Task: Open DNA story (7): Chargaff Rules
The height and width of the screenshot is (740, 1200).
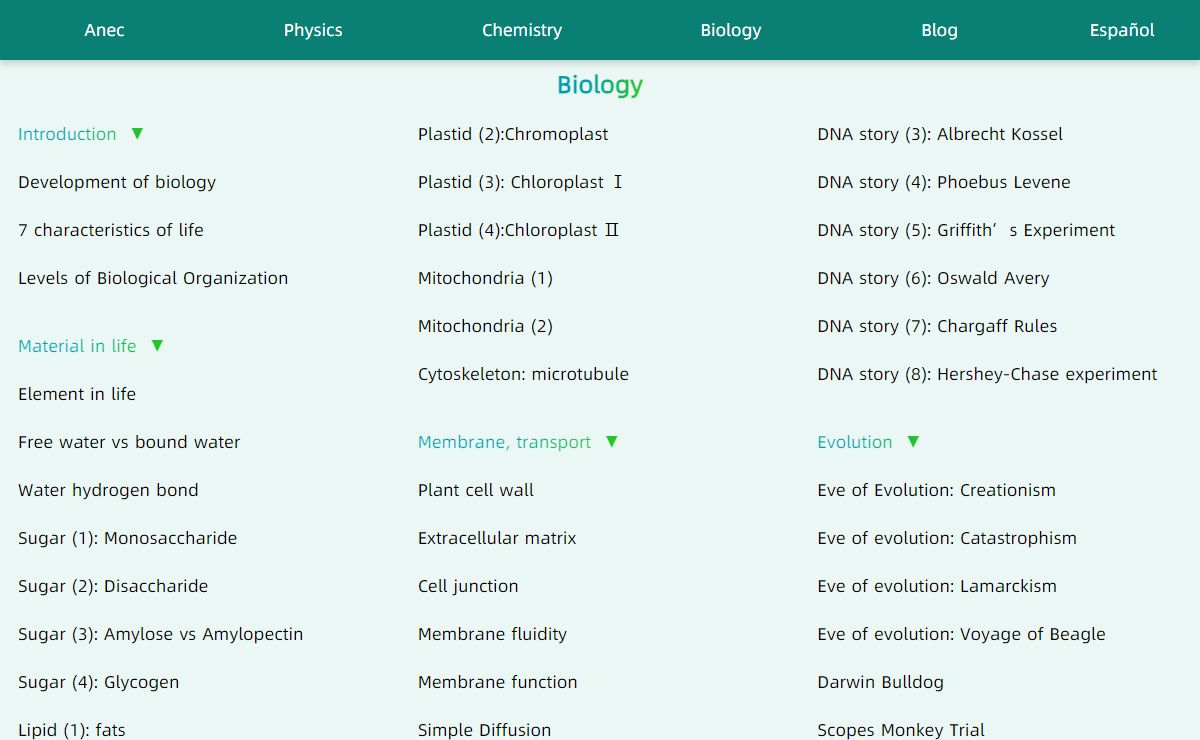Action: point(937,326)
